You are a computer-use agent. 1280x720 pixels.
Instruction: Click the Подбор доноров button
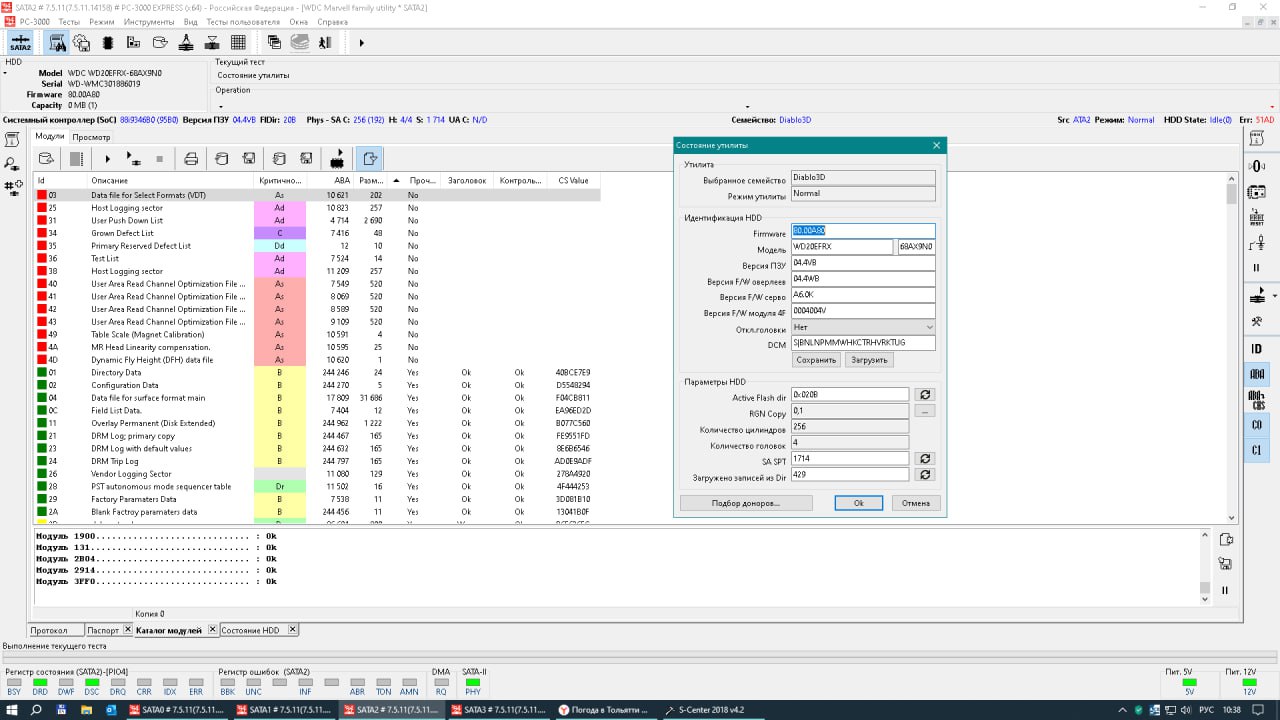[x=746, y=503]
